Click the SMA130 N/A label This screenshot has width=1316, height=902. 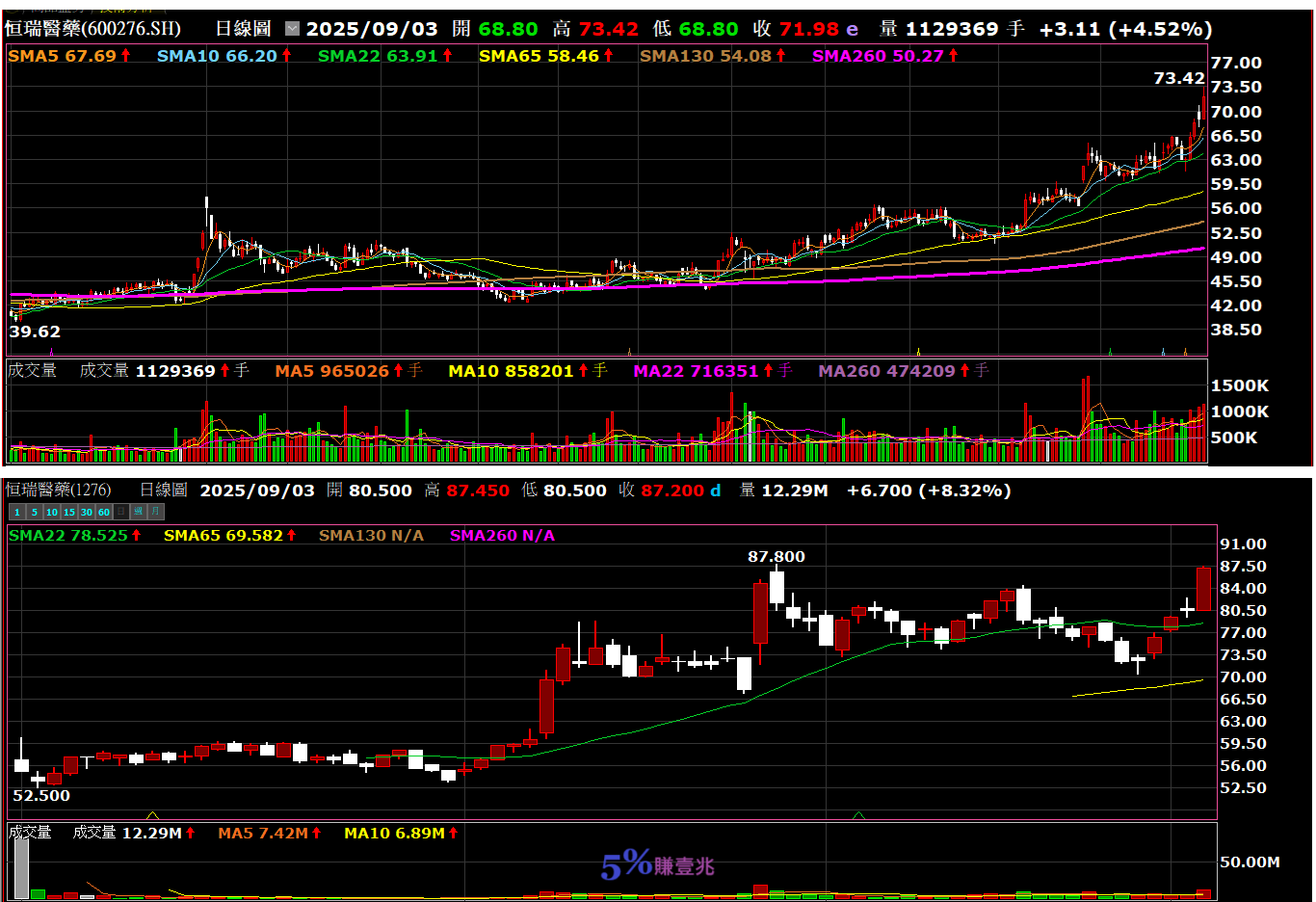371,536
